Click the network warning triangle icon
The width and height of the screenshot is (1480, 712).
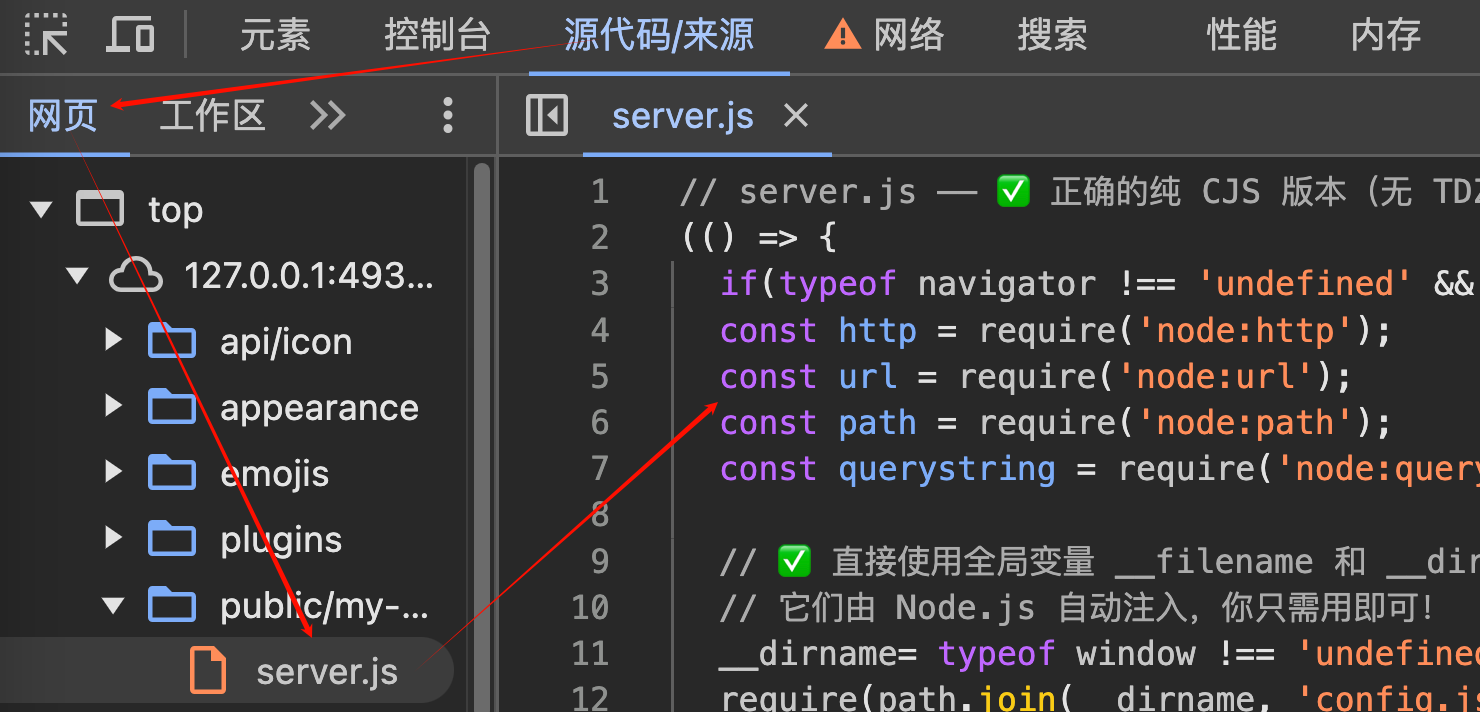click(x=842, y=36)
